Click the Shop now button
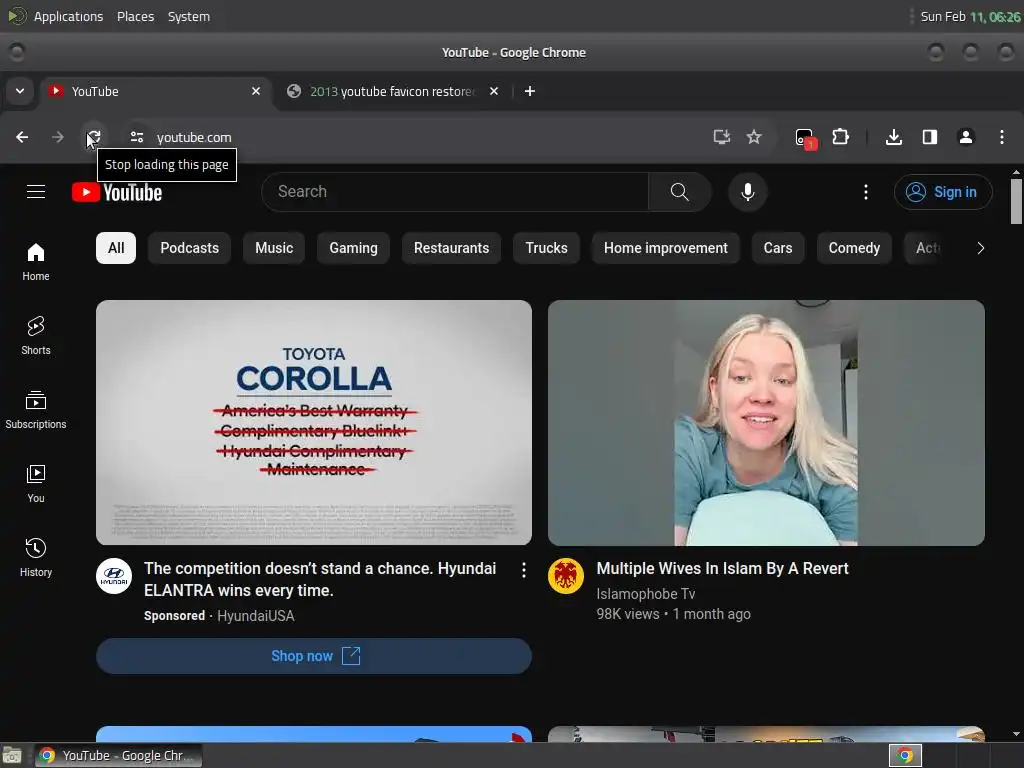Screen dimensions: 1024x768 click(x=314, y=656)
